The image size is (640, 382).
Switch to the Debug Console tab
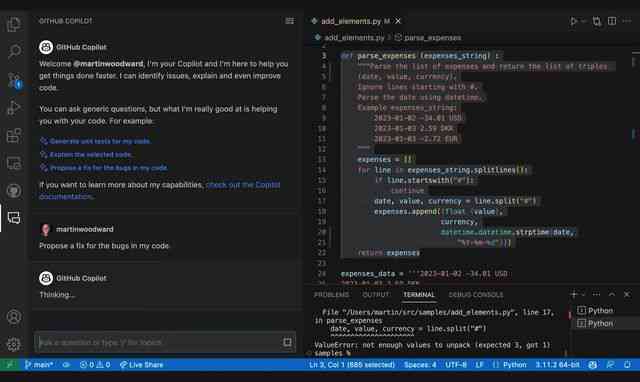pyautogui.click(x=476, y=295)
